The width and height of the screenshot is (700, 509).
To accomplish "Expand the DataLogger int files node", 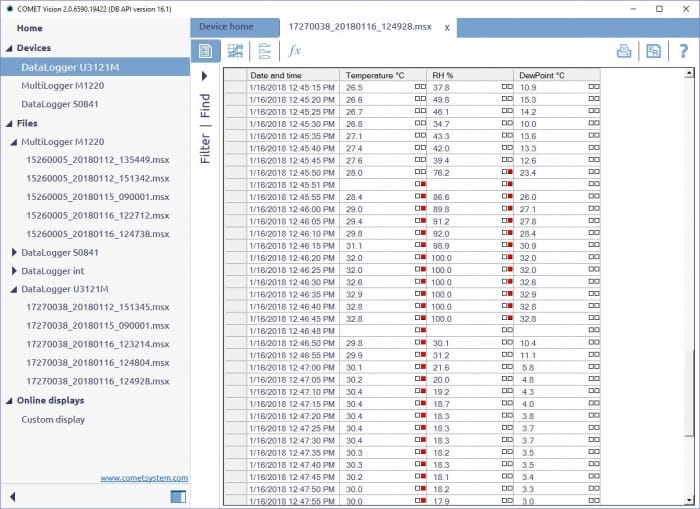I will pyautogui.click(x=14, y=271).
